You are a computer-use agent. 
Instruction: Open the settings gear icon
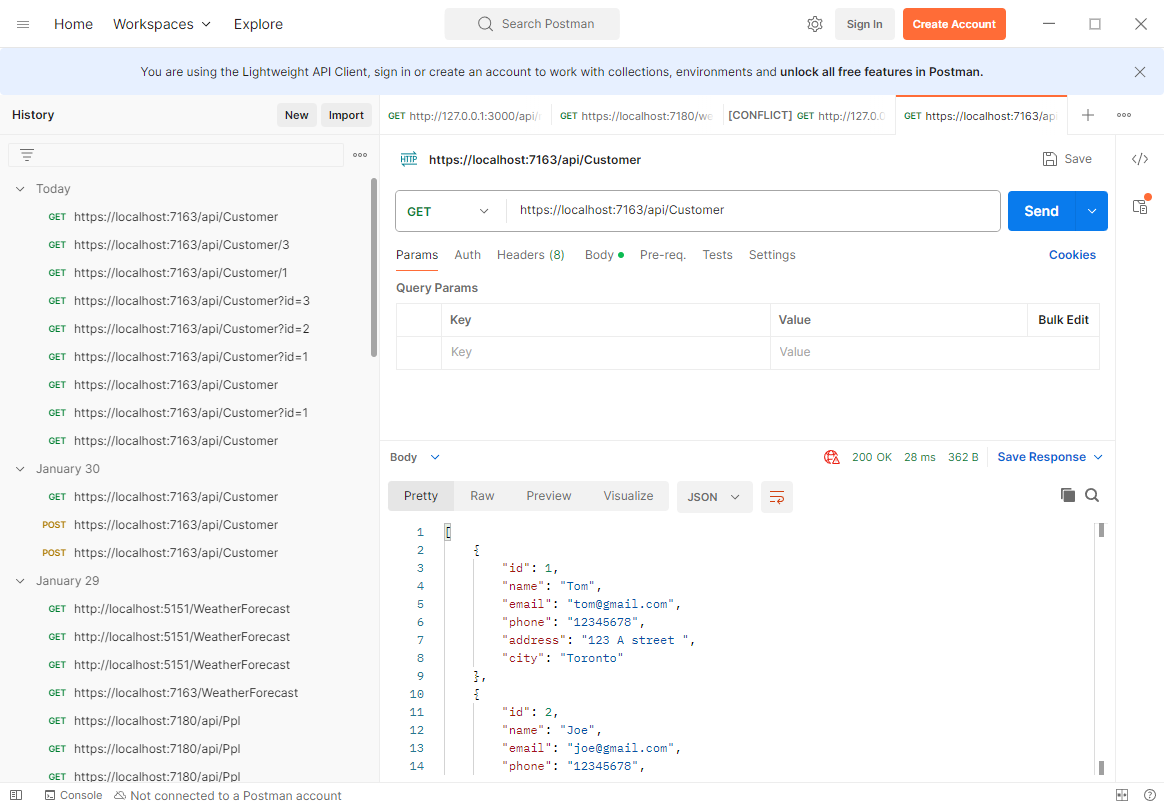[x=814, y=24]
